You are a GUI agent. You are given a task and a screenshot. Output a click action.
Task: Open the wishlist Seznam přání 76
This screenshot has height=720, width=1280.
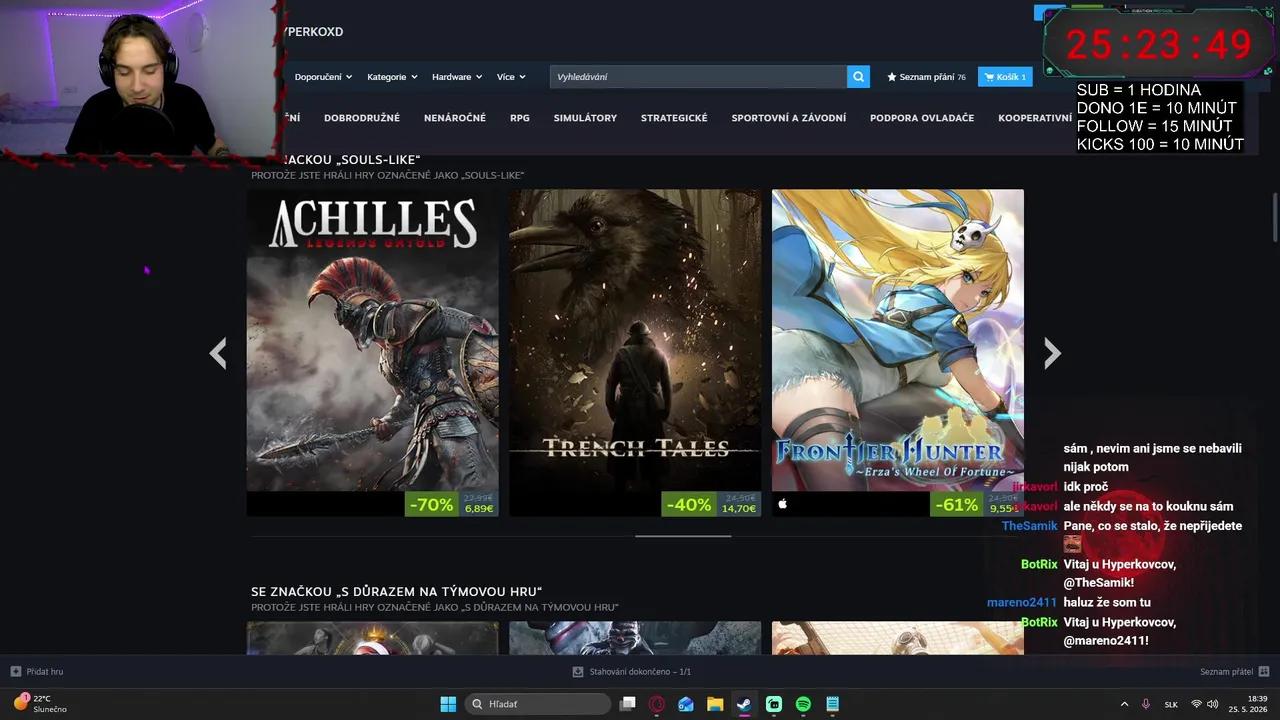point(926,77)
